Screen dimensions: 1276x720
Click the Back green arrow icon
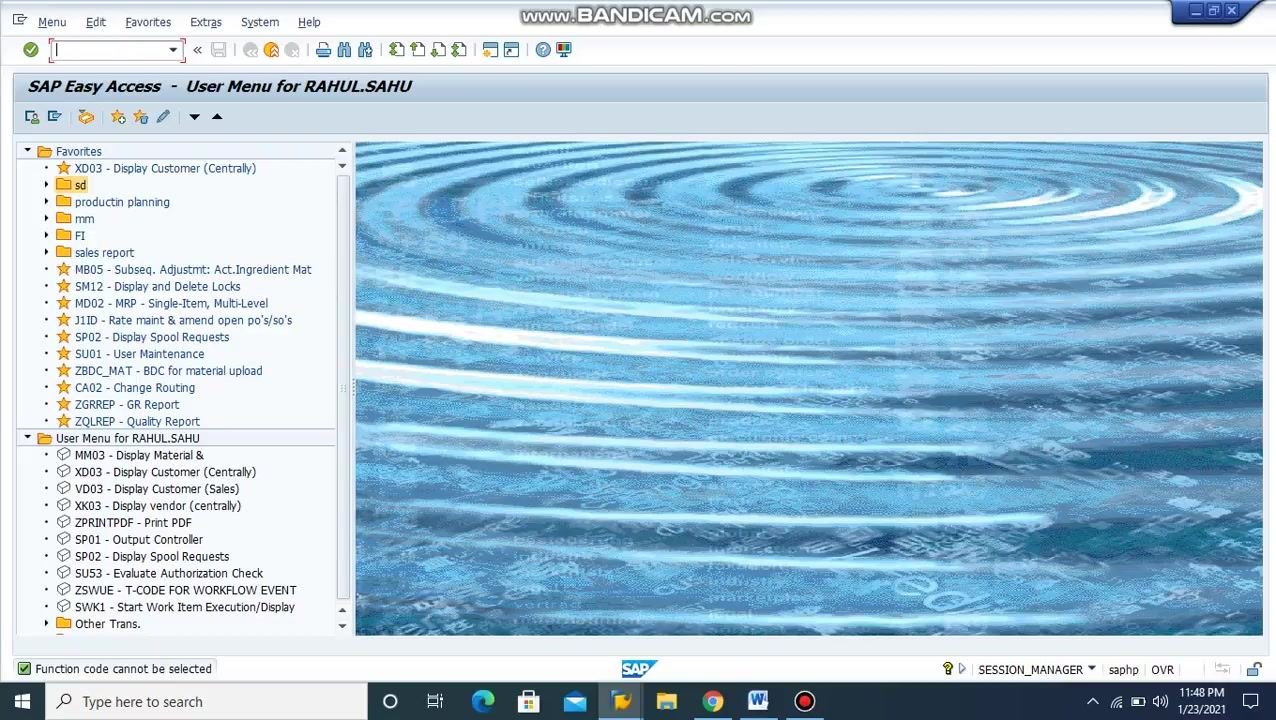pyautogui.click(x=250, y=50)
